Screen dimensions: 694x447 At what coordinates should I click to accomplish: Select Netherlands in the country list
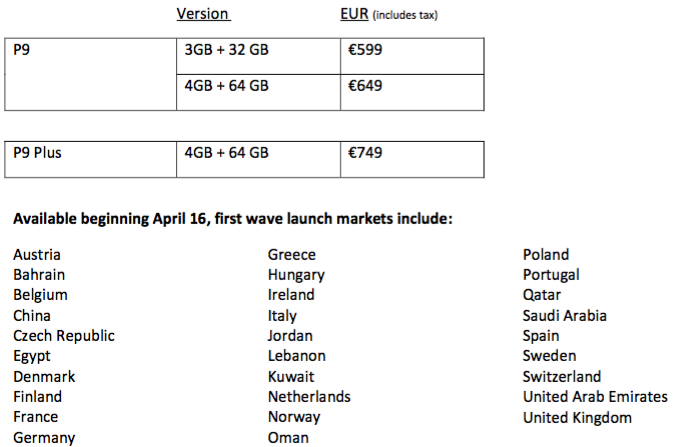tap(309, 396)
